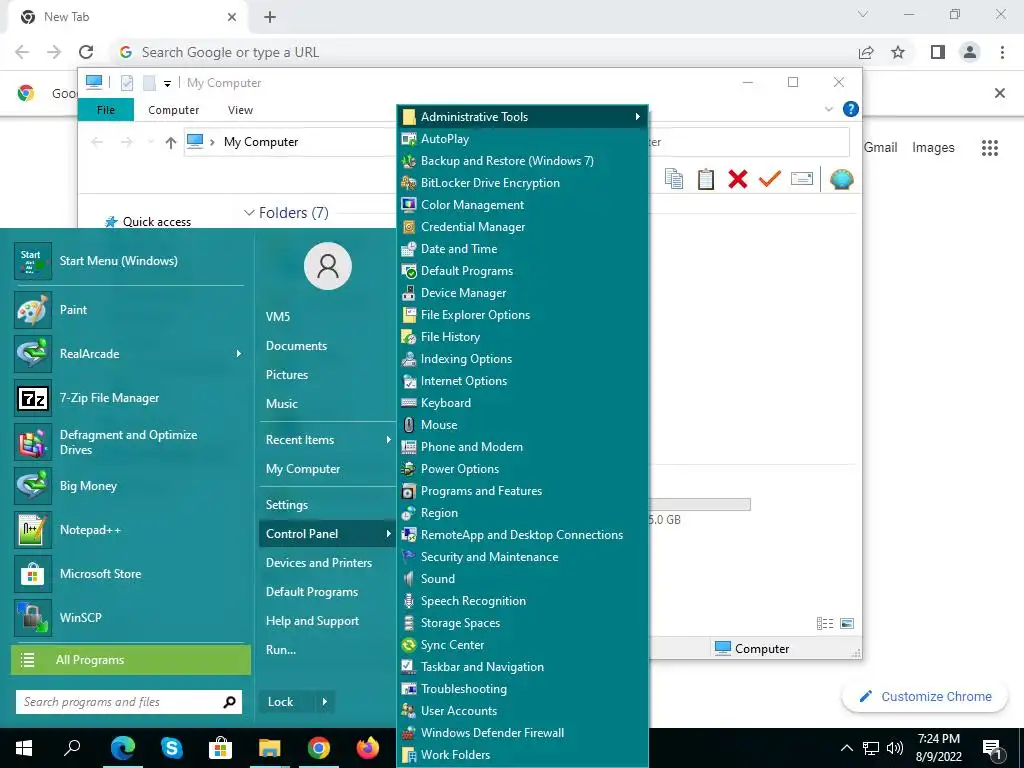This screenshot has width=1024, height=768.
Task: Expand Administrative Tools submenu
Action: click(x=522, y=117)
